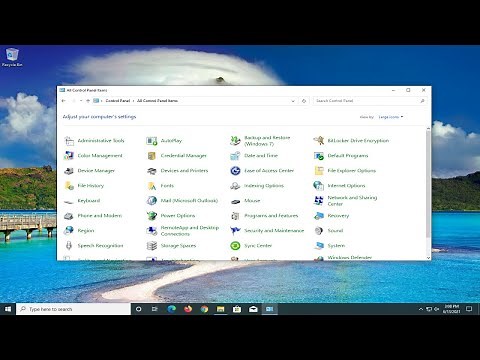This screenshot has width=480, height=360.
Task: Open the BitLocker Drive Encryption icon
Action: (x=319, y=141)
